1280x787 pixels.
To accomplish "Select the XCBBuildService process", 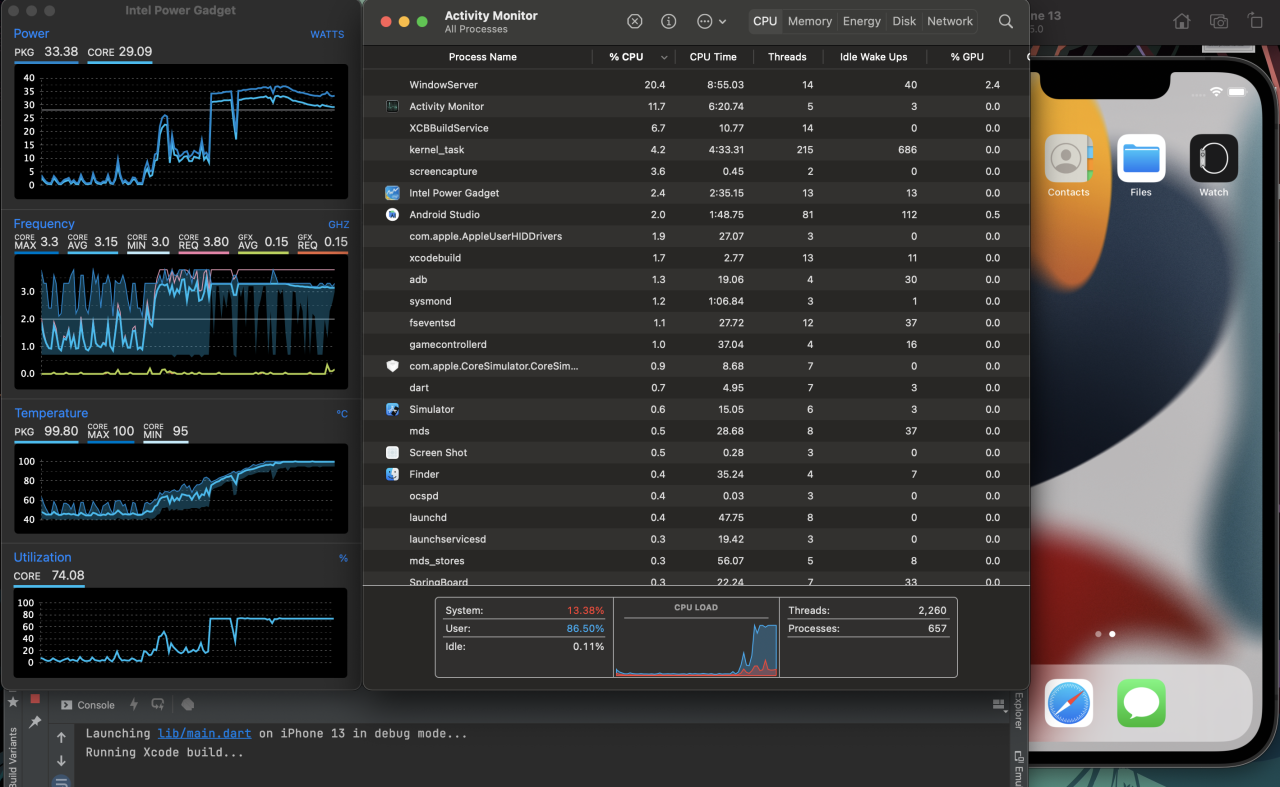I will (x=696, y=128).
